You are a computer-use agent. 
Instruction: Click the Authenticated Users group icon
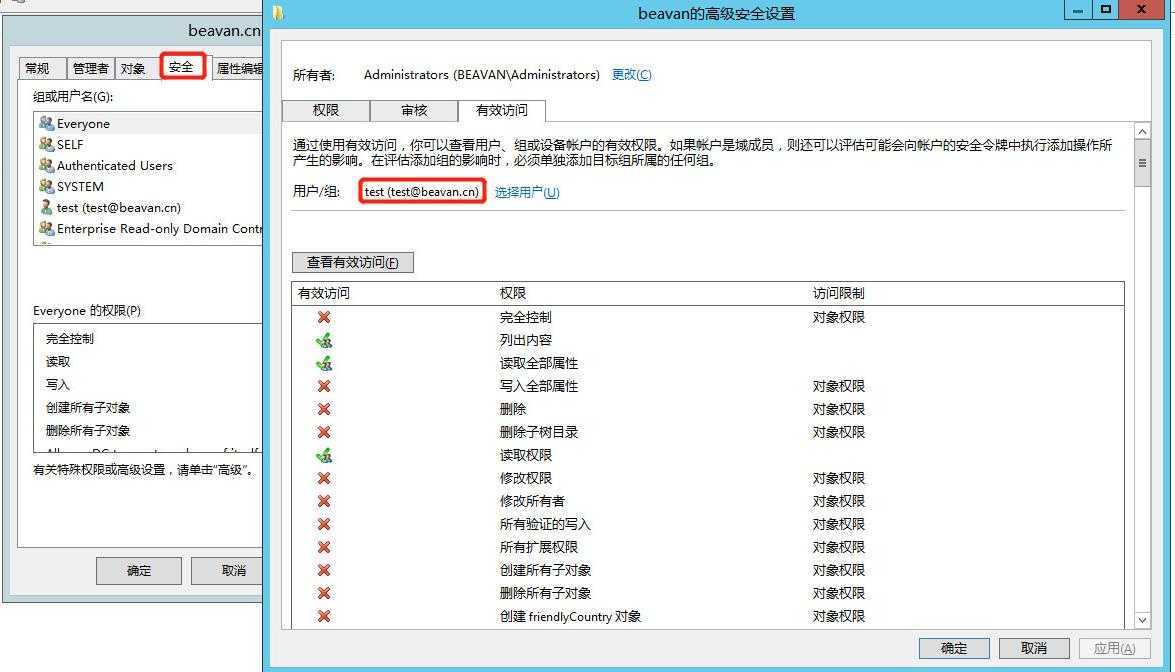click(46, 165)
